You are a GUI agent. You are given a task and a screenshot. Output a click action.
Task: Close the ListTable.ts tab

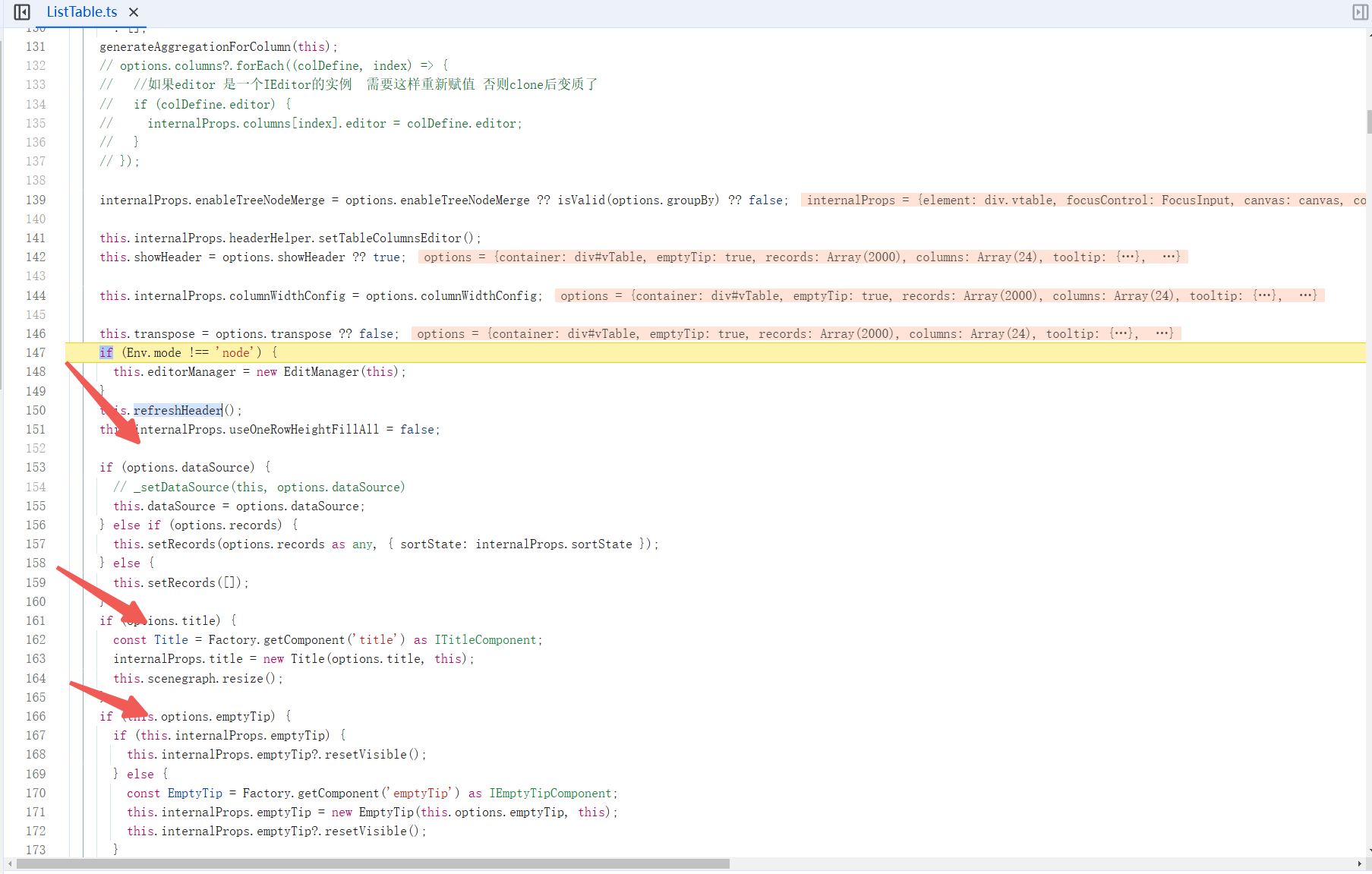click(134, 12)
